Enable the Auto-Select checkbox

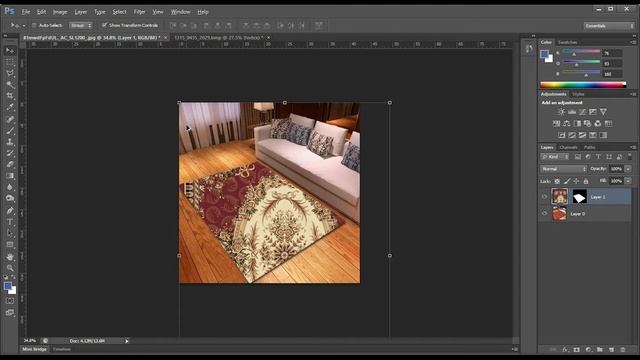(34, 25)
